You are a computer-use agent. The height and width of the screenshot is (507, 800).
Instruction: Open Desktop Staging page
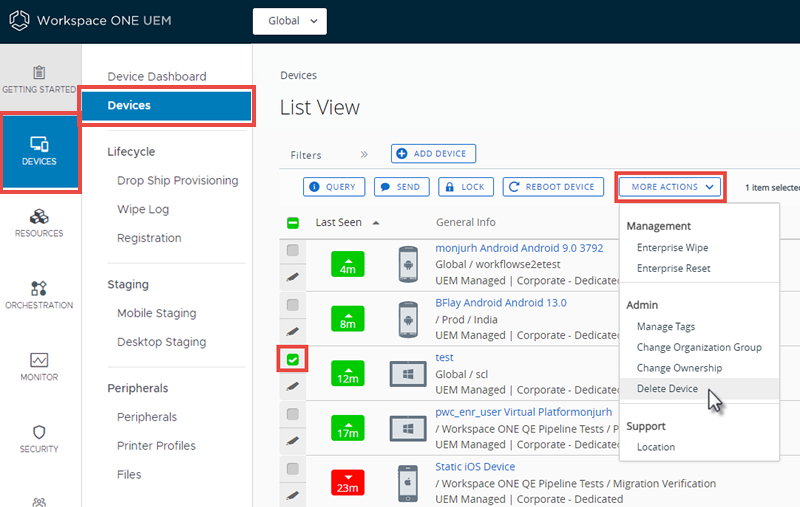click(162, 342)
